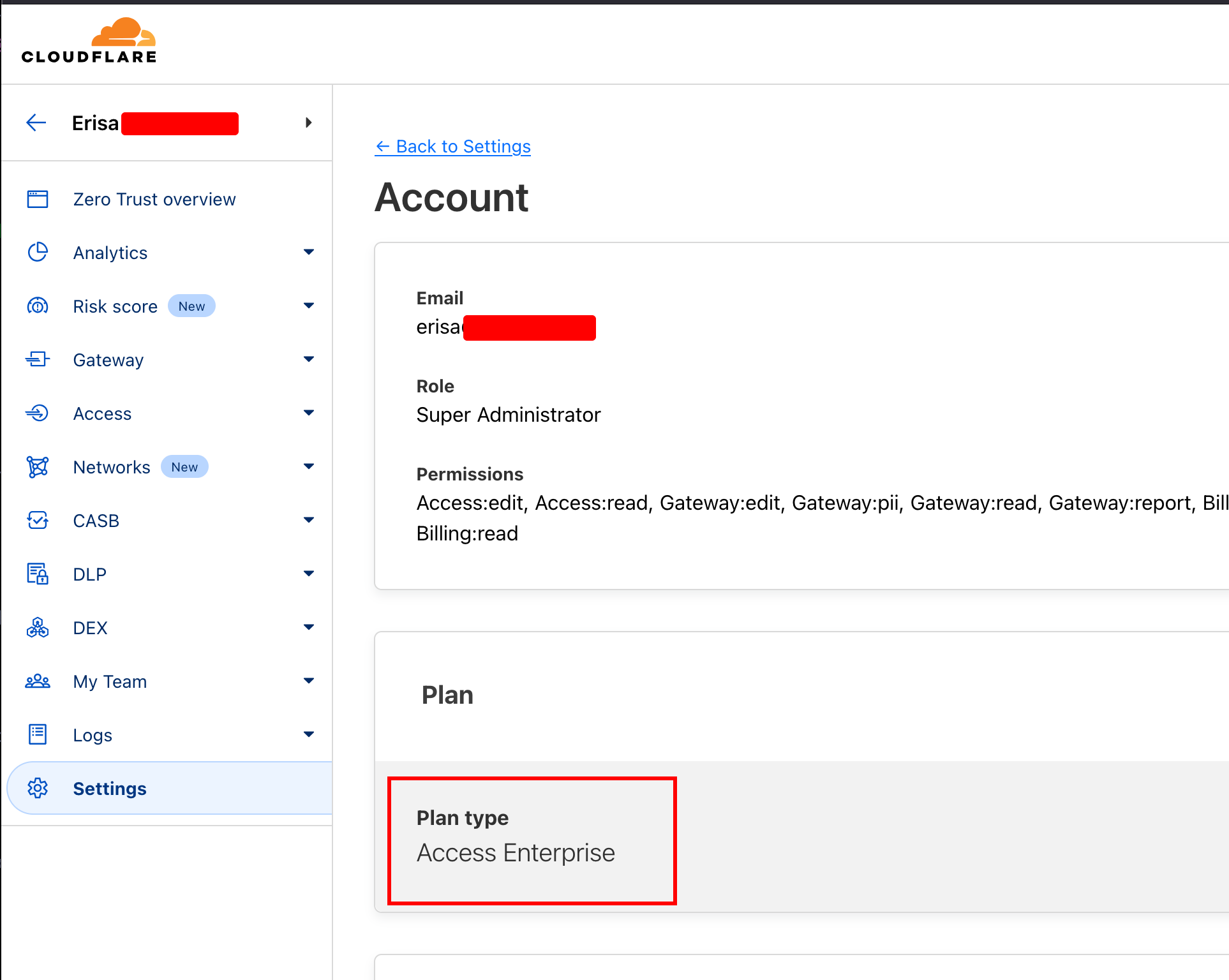Click the New badge beside Networks
Viewport: 1229px width, 980px height.
[x=184, y=466]
